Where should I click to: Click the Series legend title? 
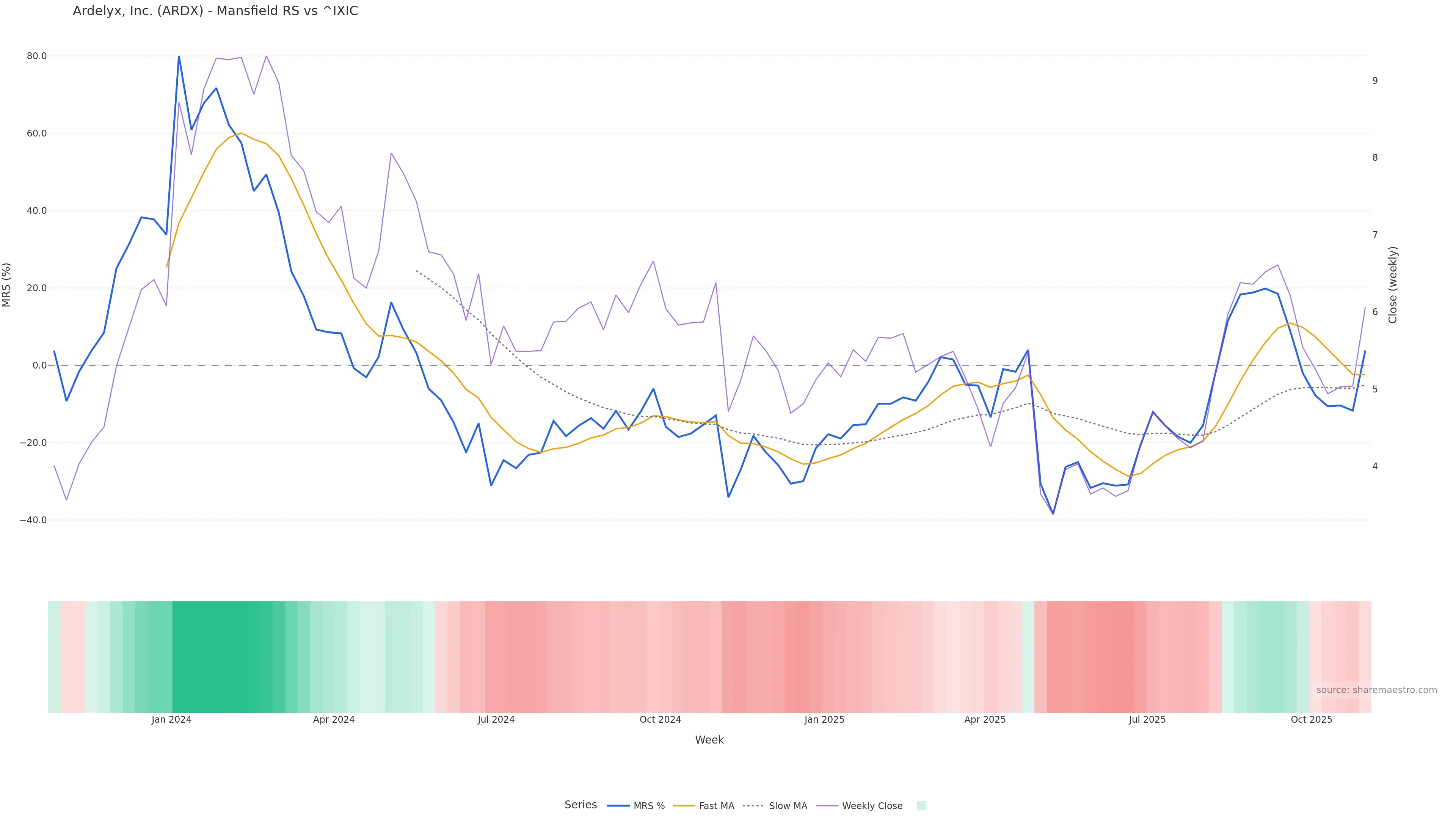pyautogui.click(x=581, y=805)
